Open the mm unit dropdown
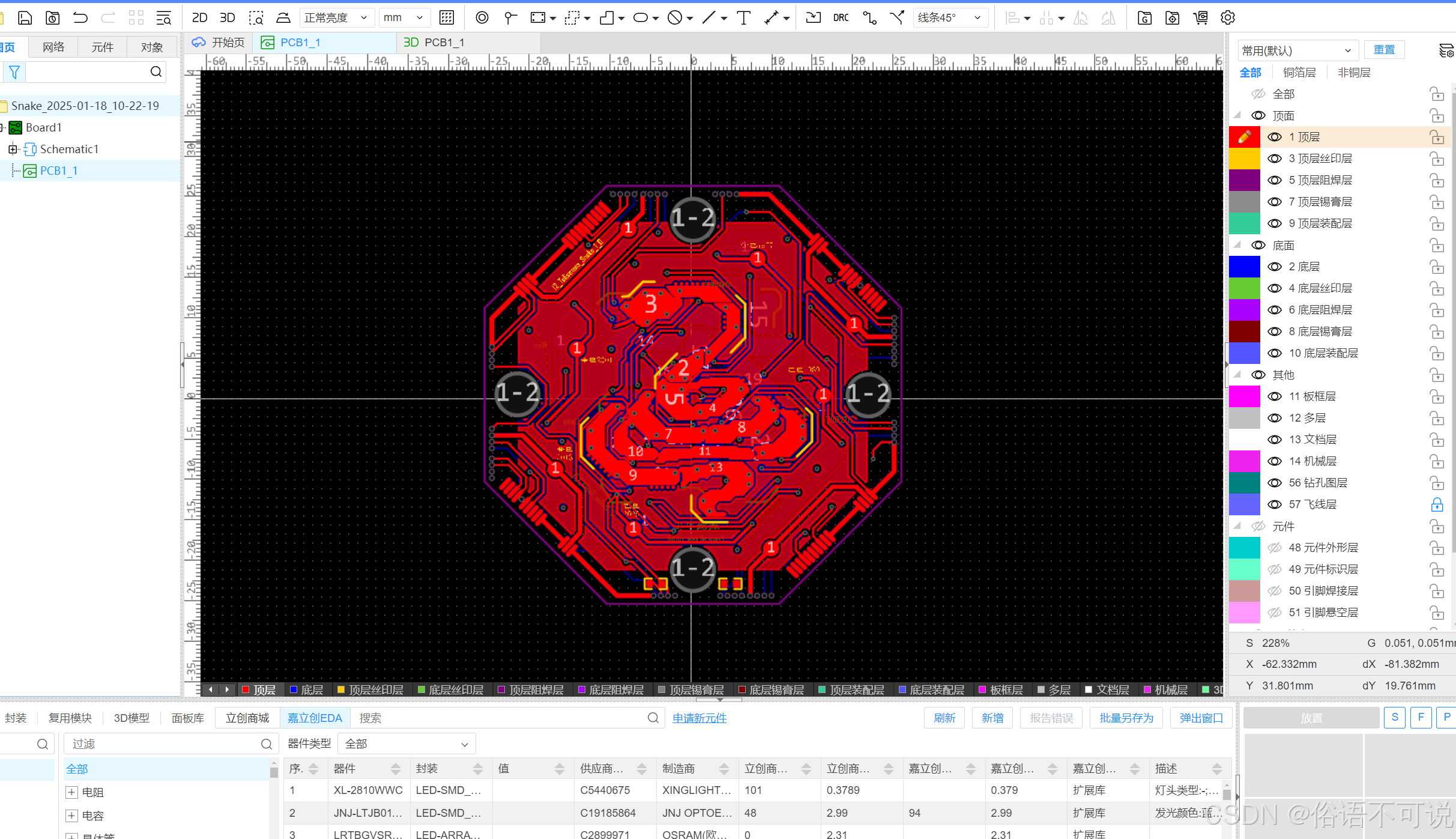Screen dimensions: 1456x839 [x=403, y=18]
